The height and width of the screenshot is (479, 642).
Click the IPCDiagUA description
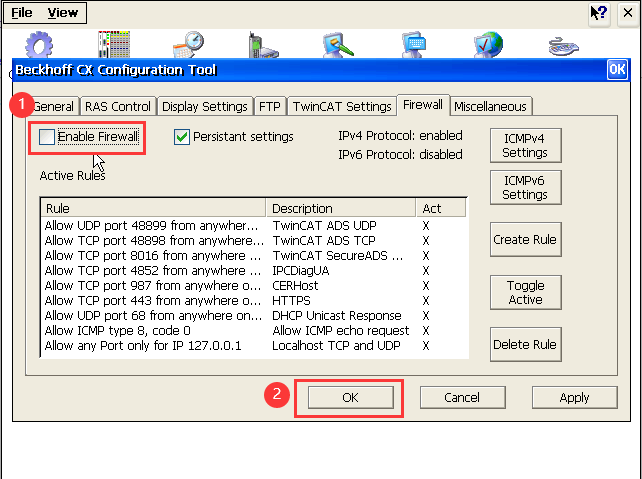click(301, 271)
